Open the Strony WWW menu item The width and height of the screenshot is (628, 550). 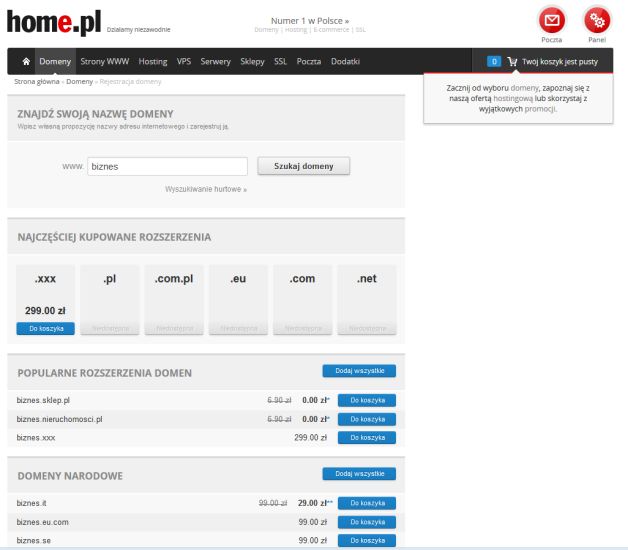[x=105, y=61]
